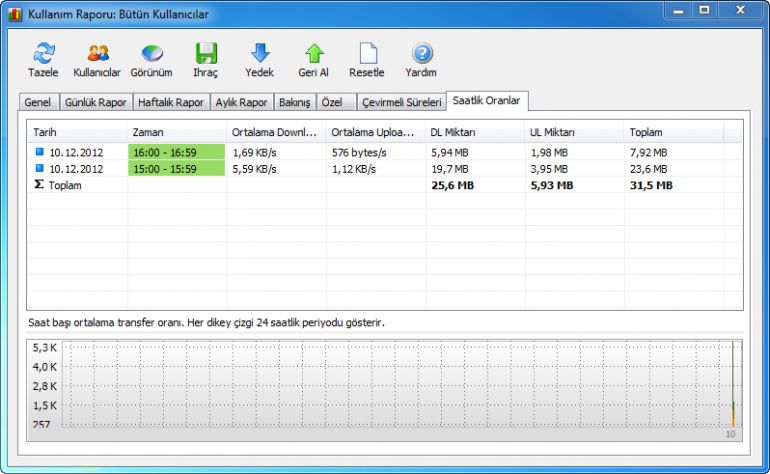Open the Çevirmeli Süreleri tab
Image resolution: width=770 pixels, height=474 pixels.
coord(401,102)
